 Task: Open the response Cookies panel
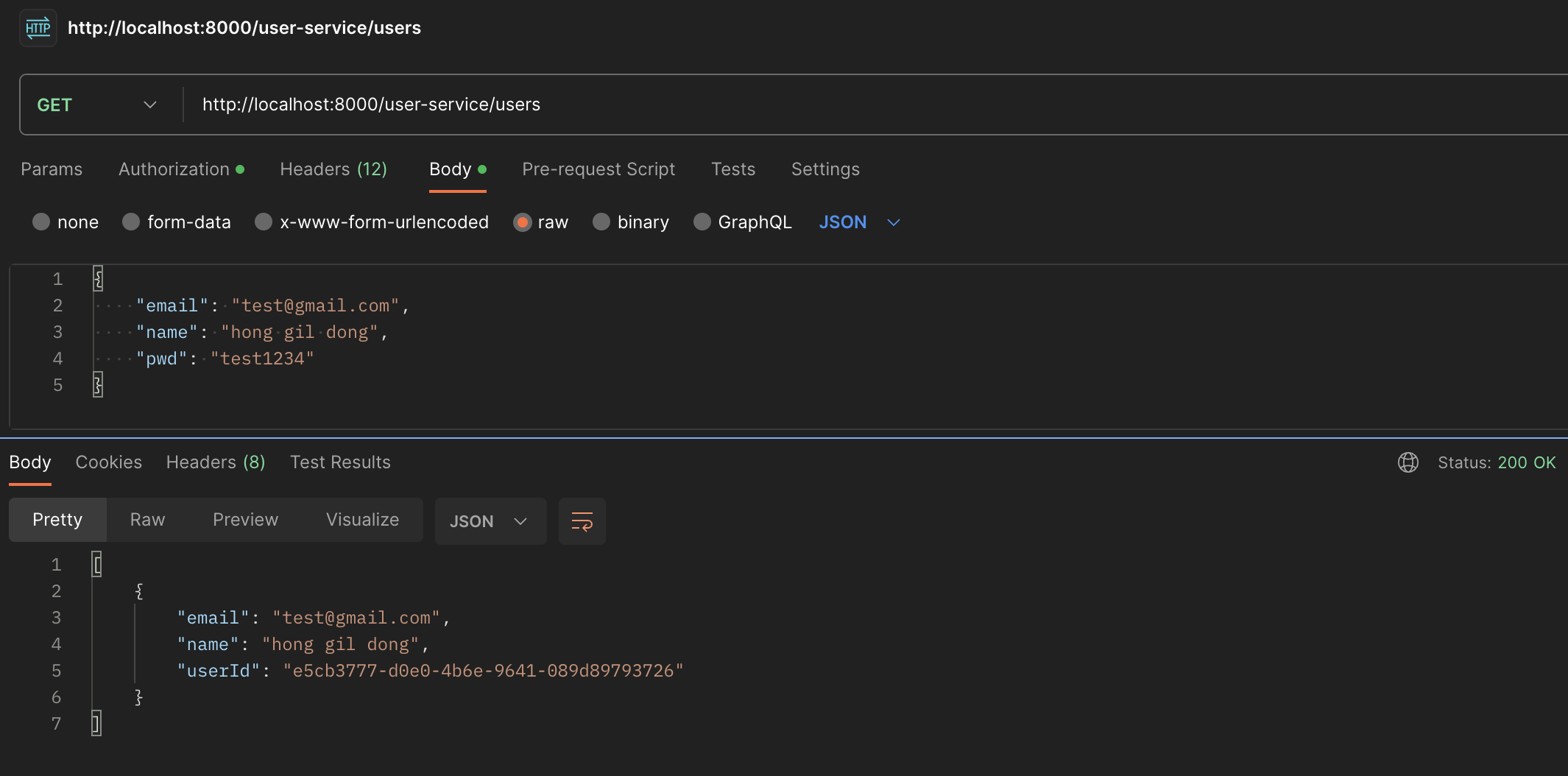108,462
